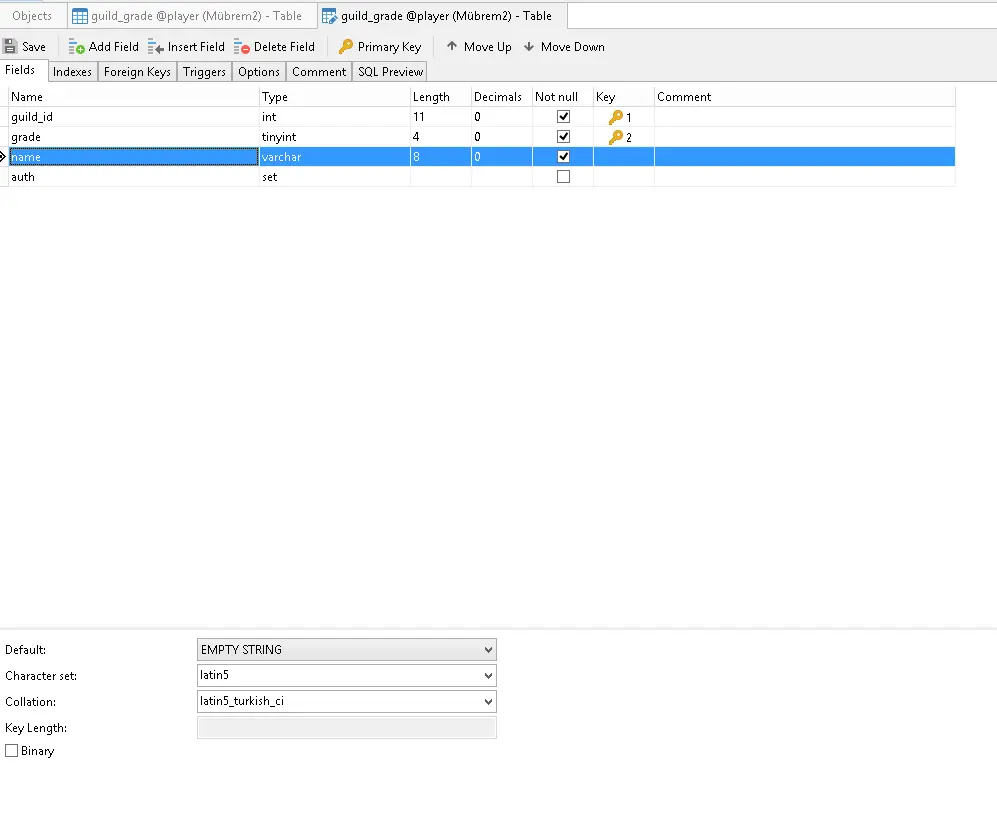This screenshot has height=820, width=997.
Task: Click key icon in grade row
Action: (x=615, y=137)
